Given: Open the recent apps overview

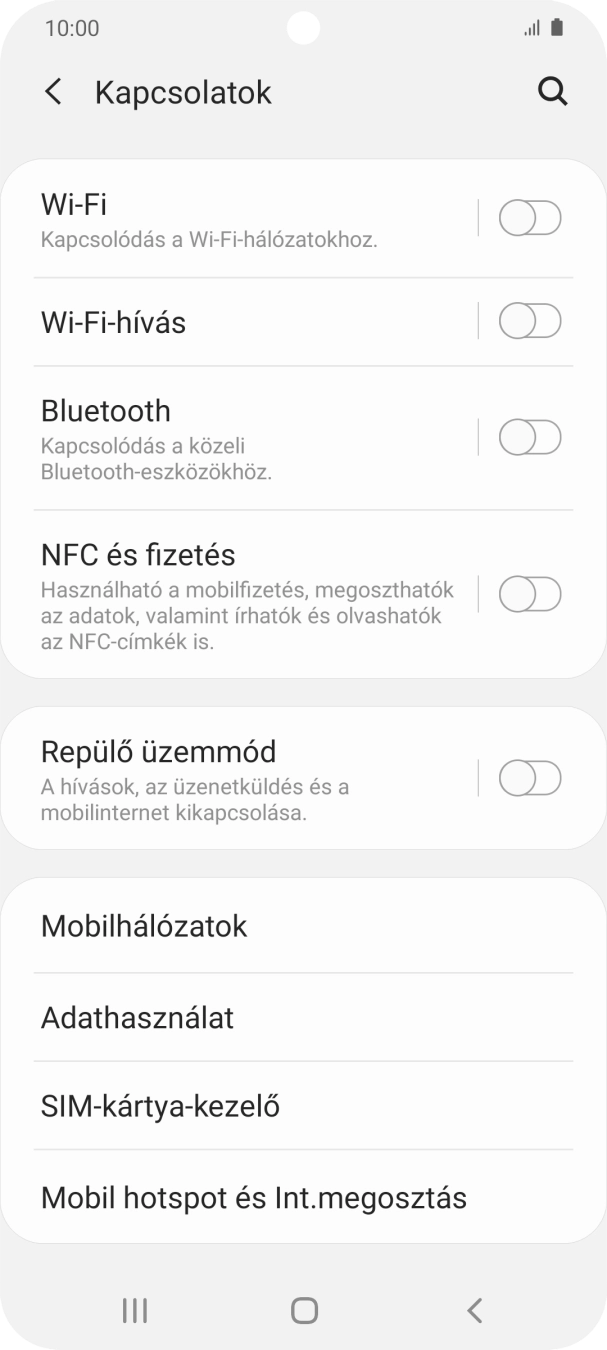Looking at the screenshot, I should pyautogui.click(x=133, y=1310).
